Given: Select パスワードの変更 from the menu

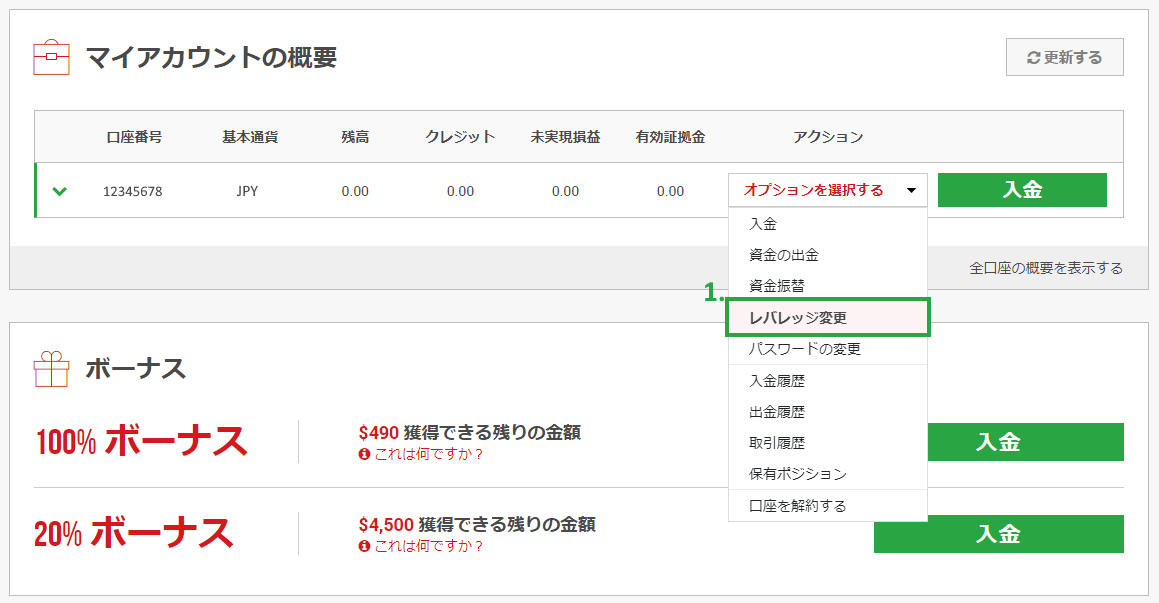Looking at the screenshot, I should coord(805,349).
